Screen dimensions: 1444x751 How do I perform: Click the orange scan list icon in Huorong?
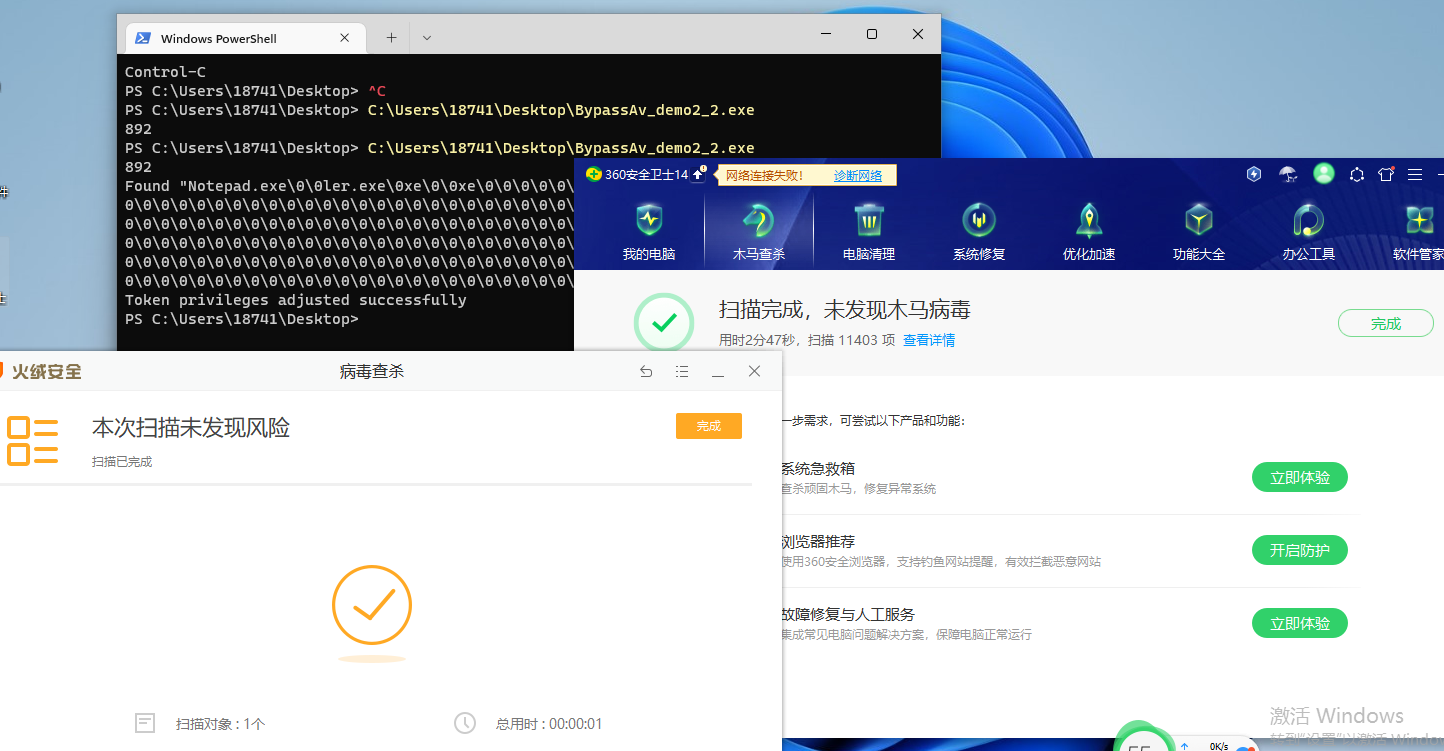[x=32, y=441]
